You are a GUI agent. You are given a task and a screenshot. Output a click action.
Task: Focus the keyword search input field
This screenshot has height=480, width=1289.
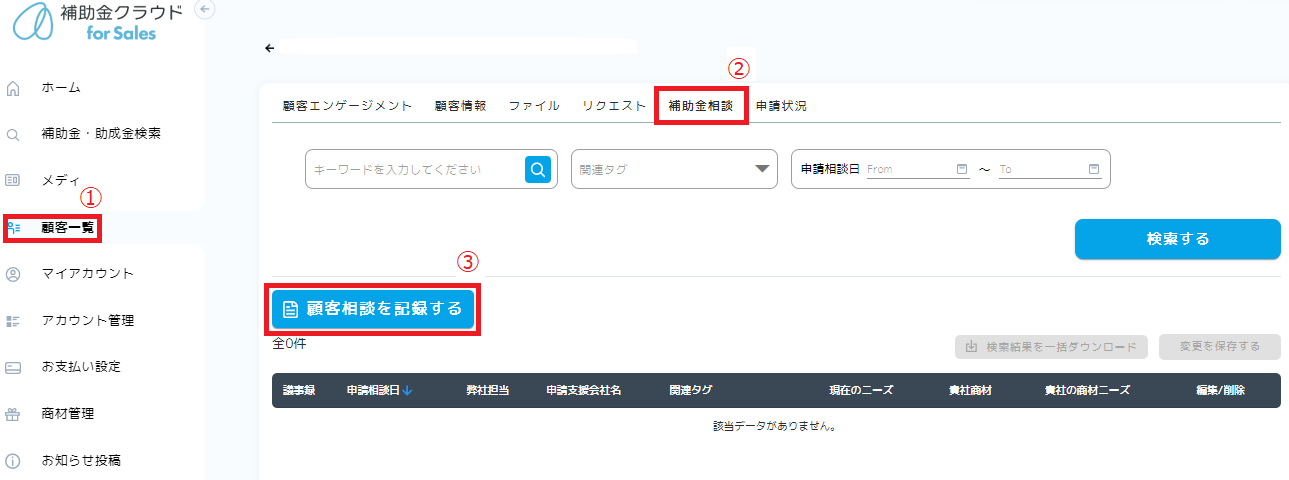(414, 170)
